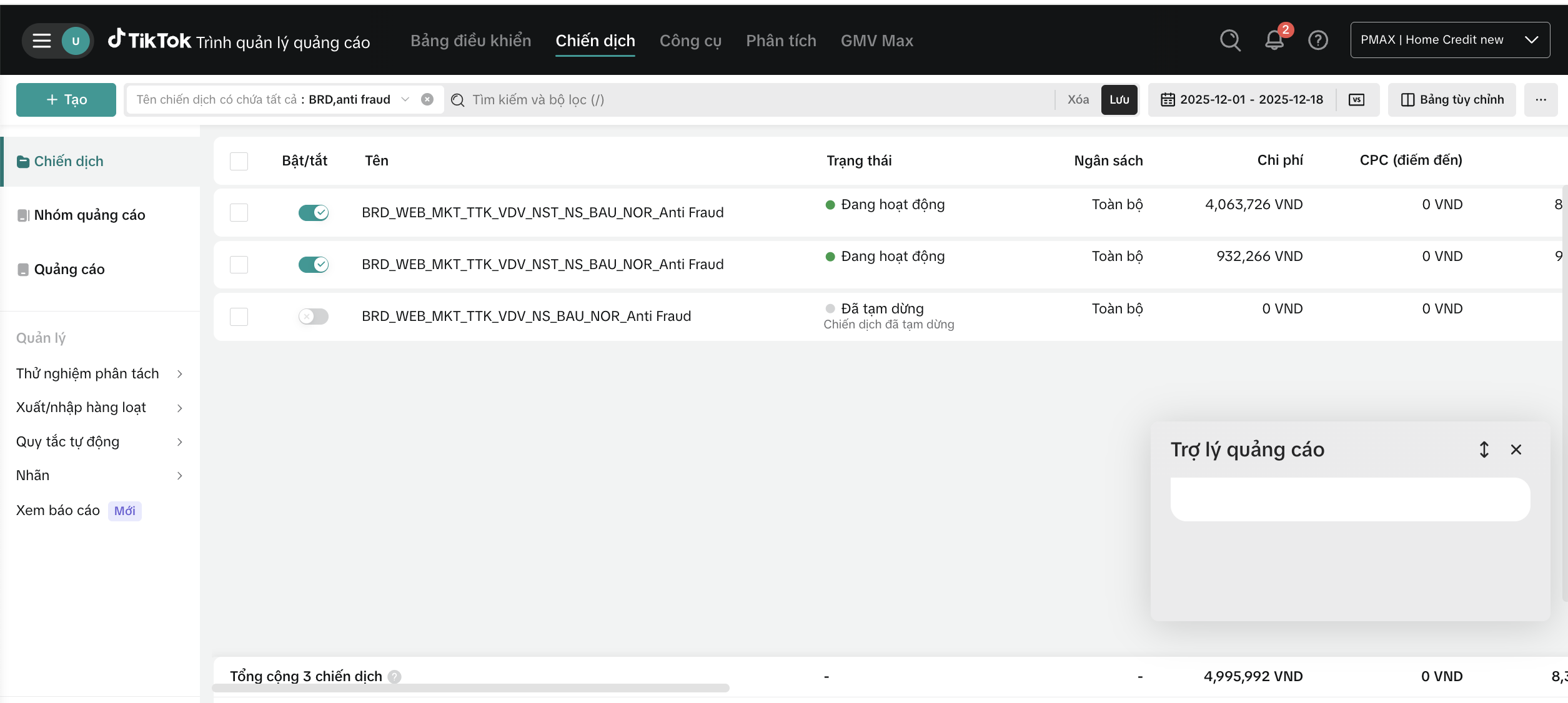Click the Tổng cộng info question icon
This screenshot has width=1568, height=703.
(x=395, y=676)
